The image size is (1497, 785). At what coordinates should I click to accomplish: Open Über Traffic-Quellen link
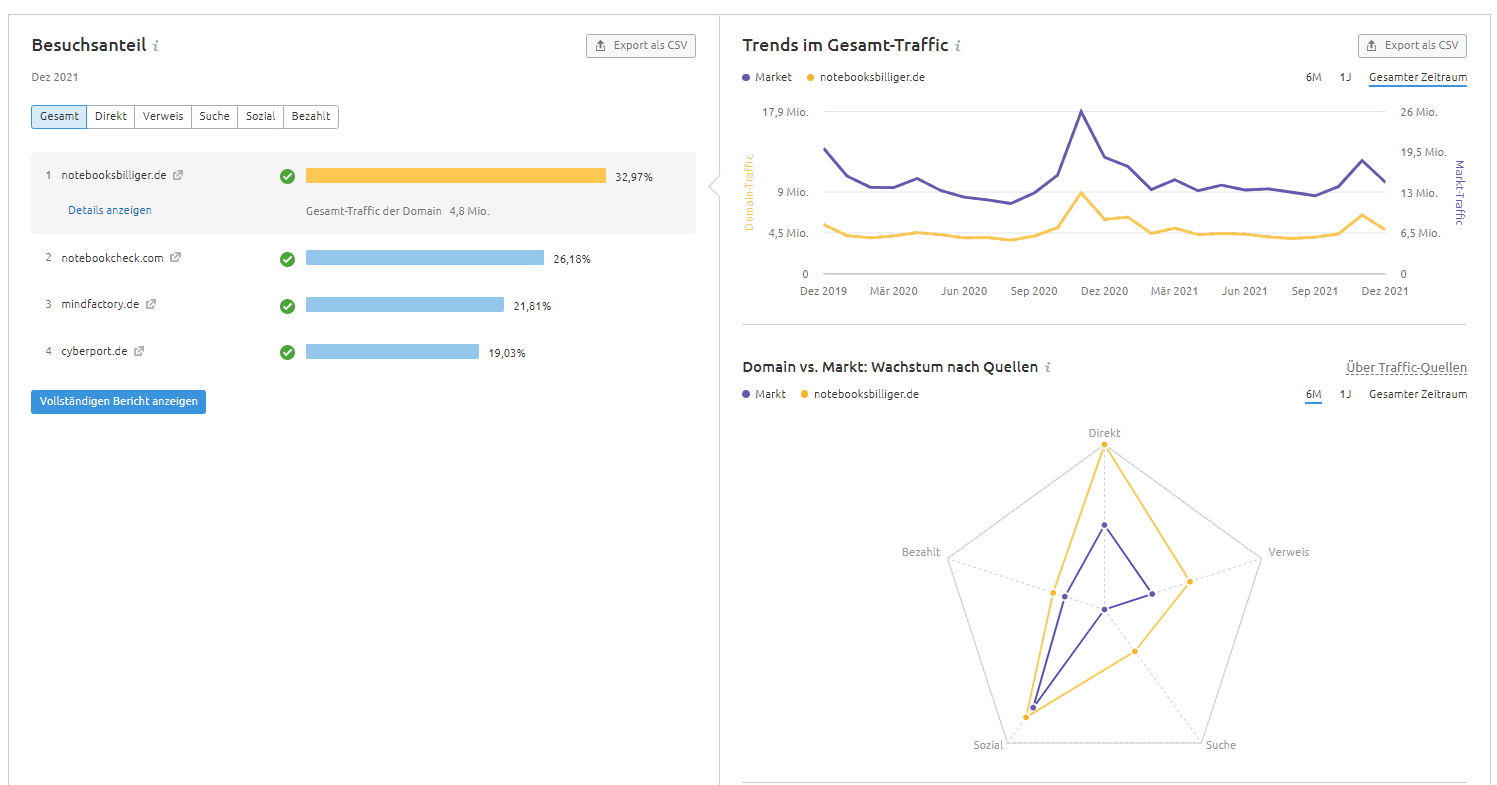point(1406,368)
